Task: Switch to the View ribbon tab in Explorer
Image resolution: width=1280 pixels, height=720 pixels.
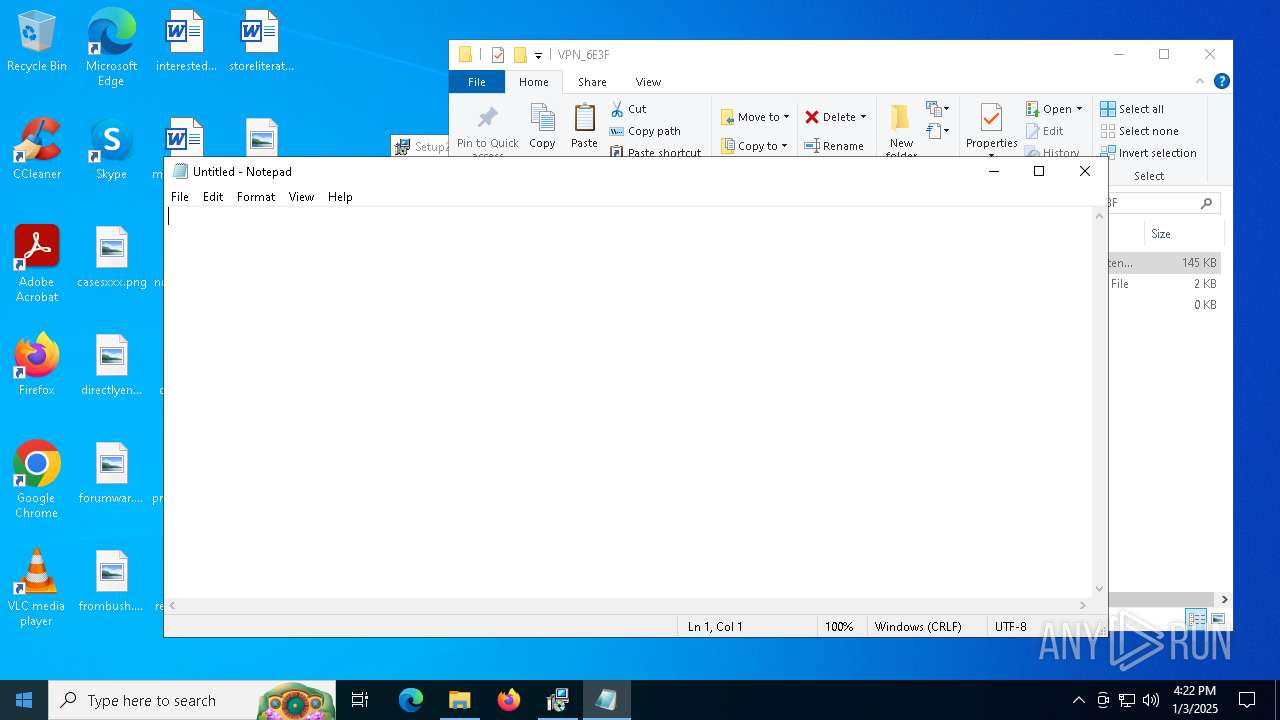Action: (x=648, y=82)
